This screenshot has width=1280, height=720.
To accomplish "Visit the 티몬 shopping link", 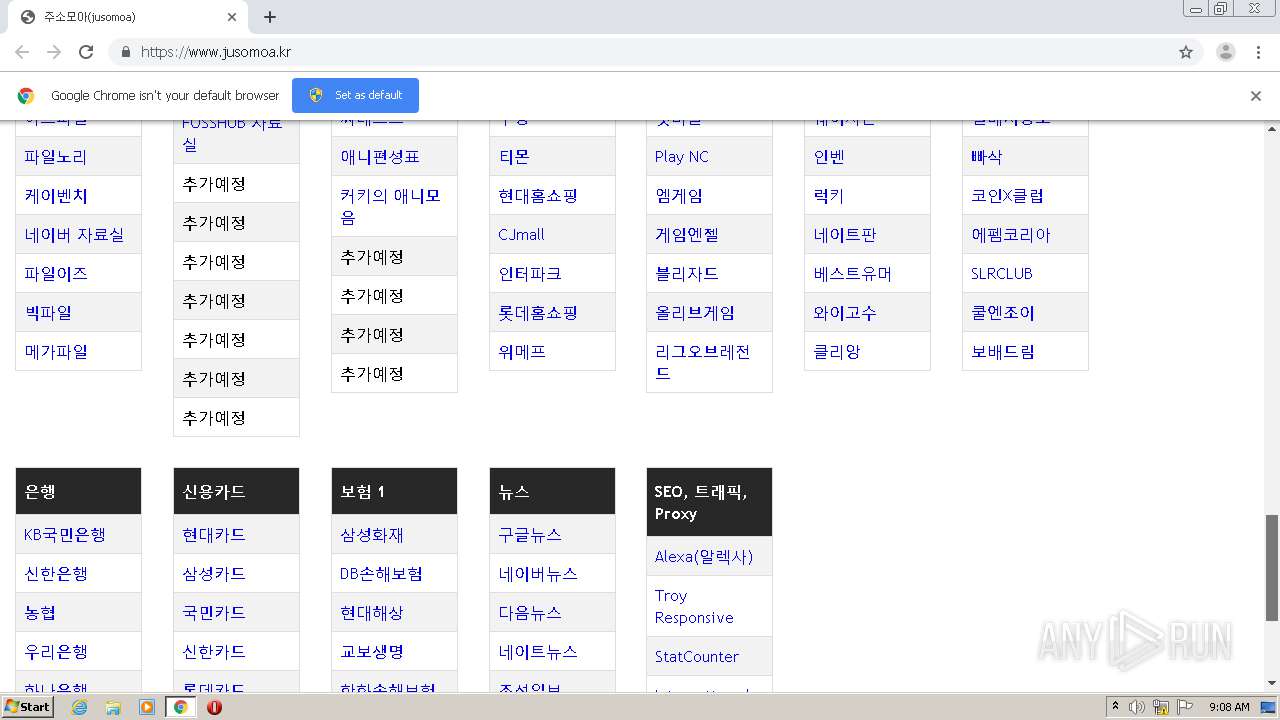I will tap(514, 157).
